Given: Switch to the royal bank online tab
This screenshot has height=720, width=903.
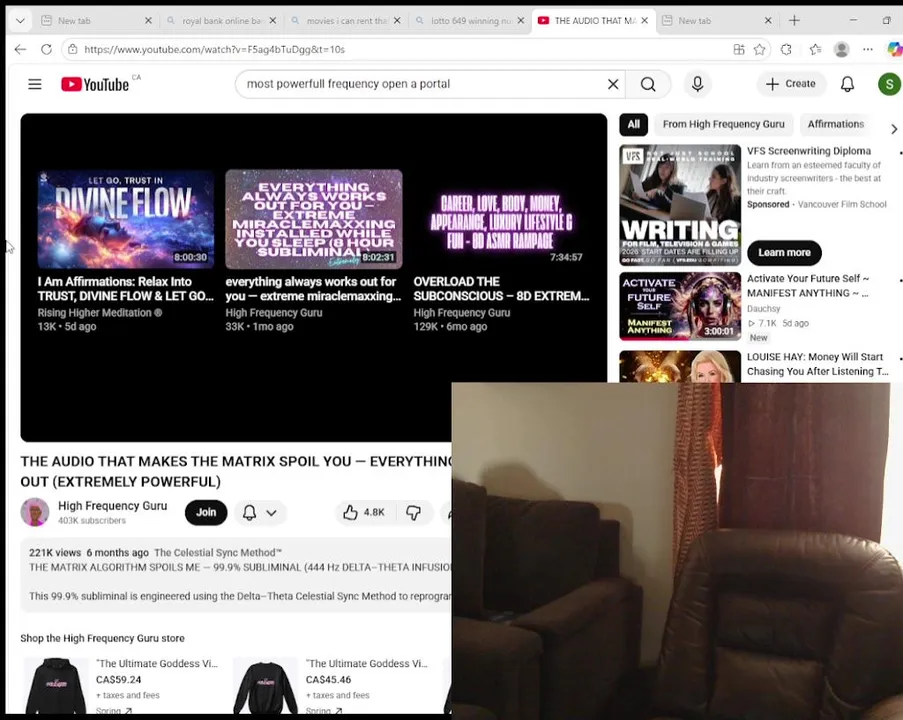Looking at the screenshot, I should [221, 21].
